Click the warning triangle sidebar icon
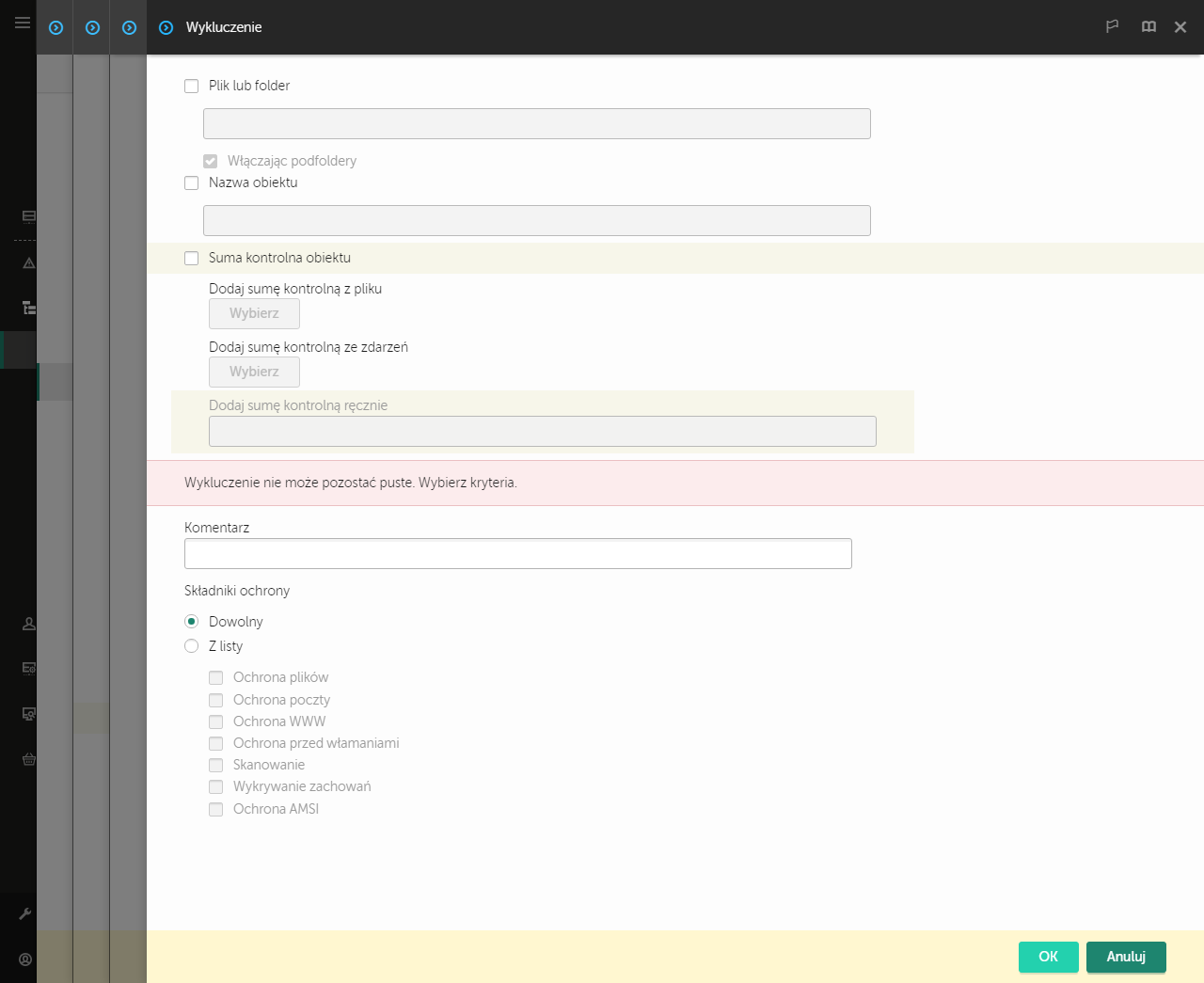This screenshot has width=1204, height=983. click(29, 263)
